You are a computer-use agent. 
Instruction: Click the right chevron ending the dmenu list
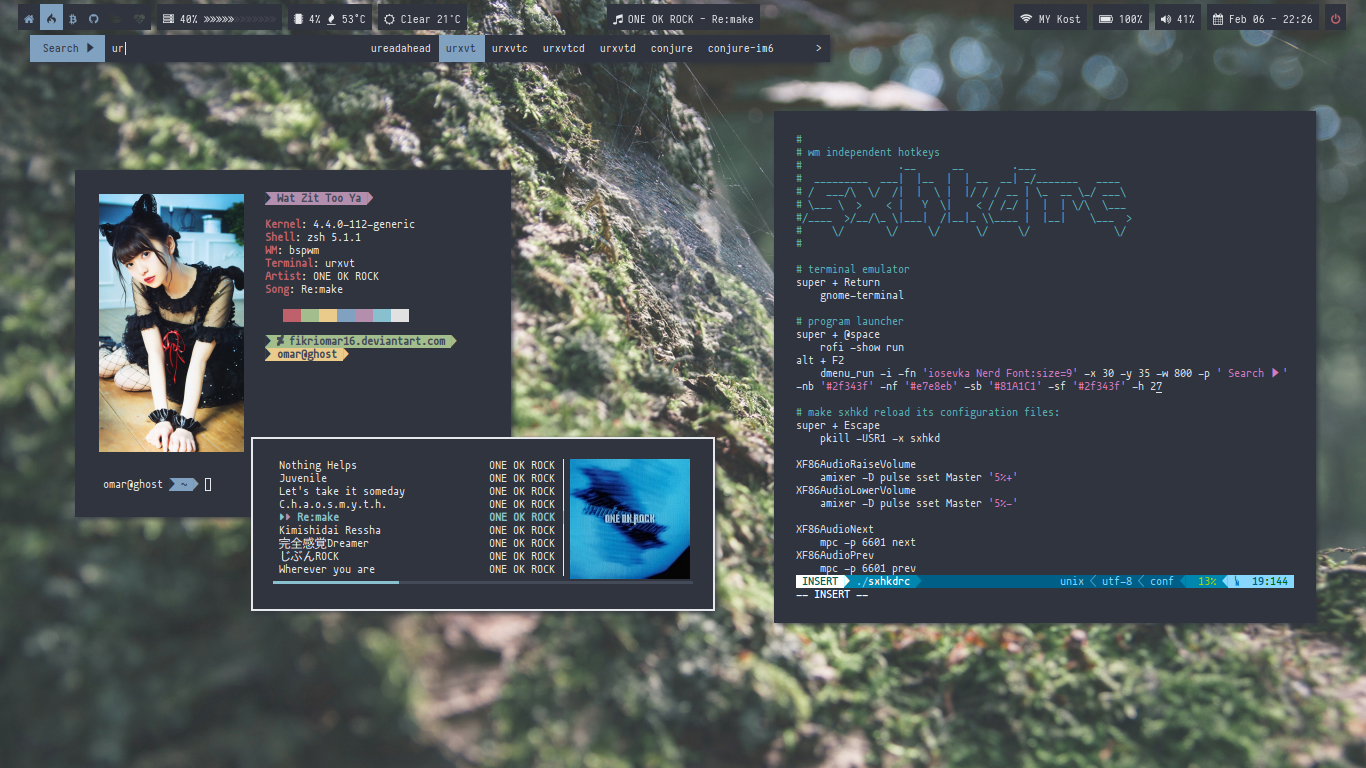coord(819,48)
